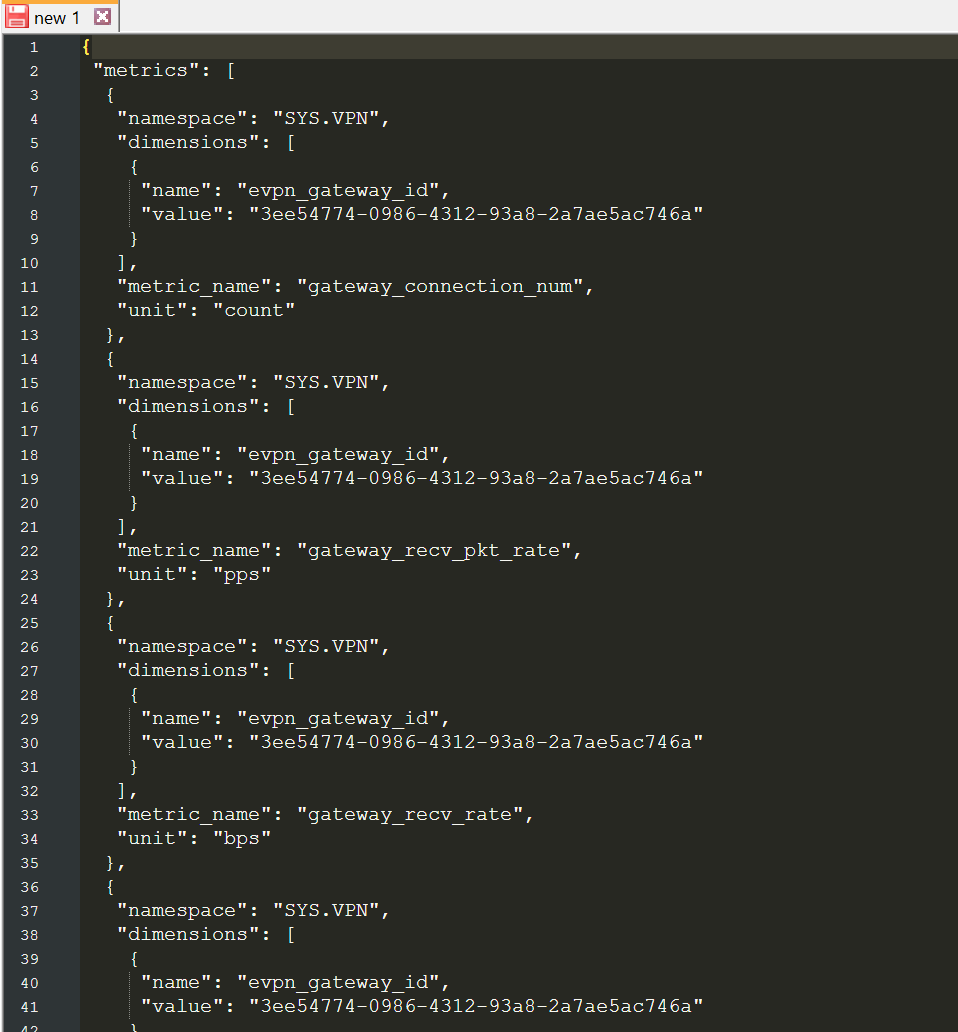Click the gateway ID value on line 8

[475, 215]
